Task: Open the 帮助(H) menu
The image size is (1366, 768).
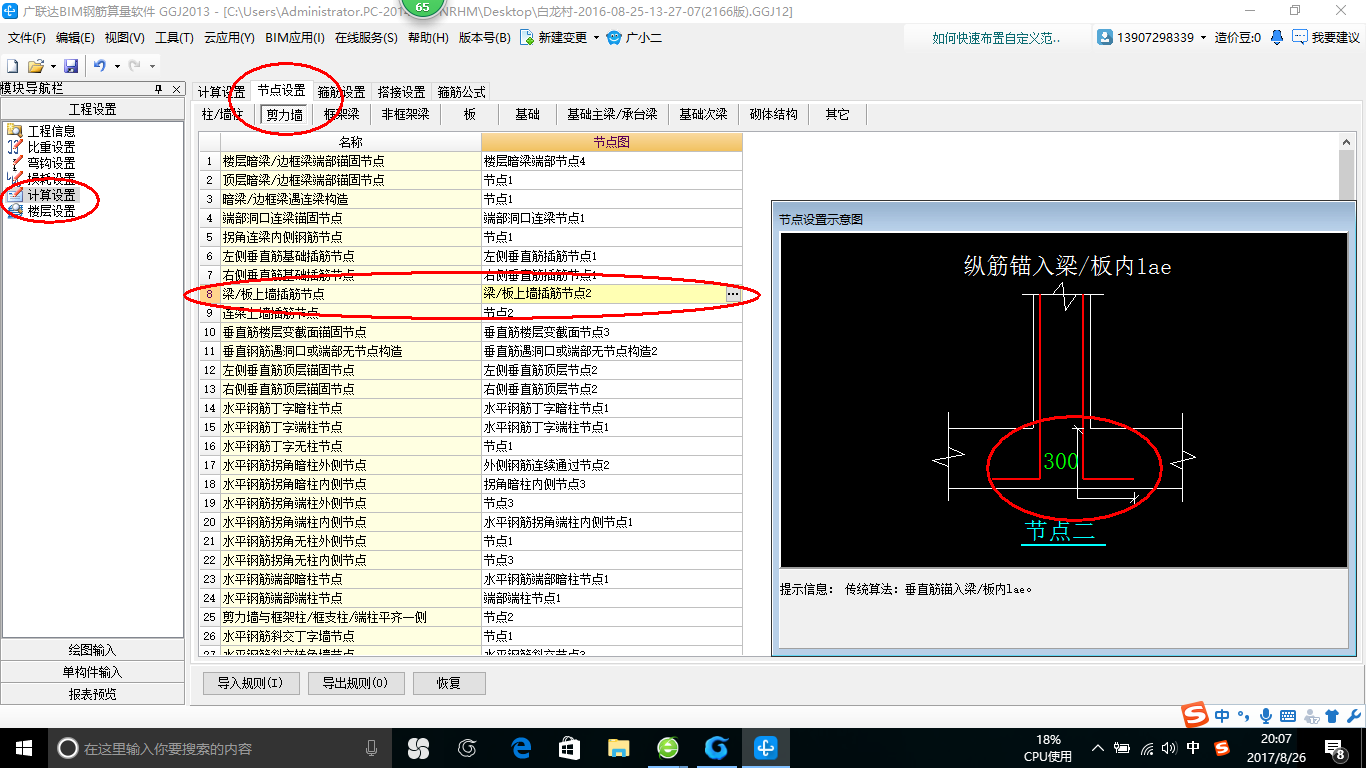Action: click(428, 37)
